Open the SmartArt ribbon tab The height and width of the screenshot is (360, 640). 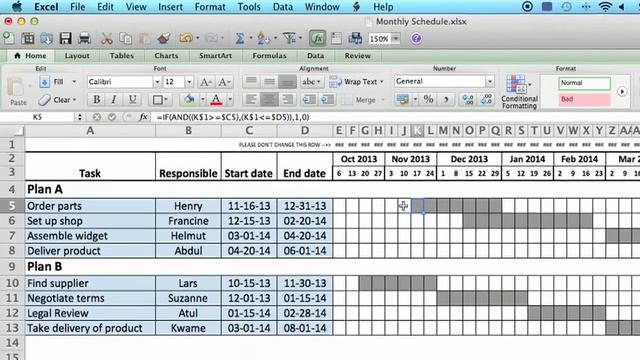[x=216, y=56]
